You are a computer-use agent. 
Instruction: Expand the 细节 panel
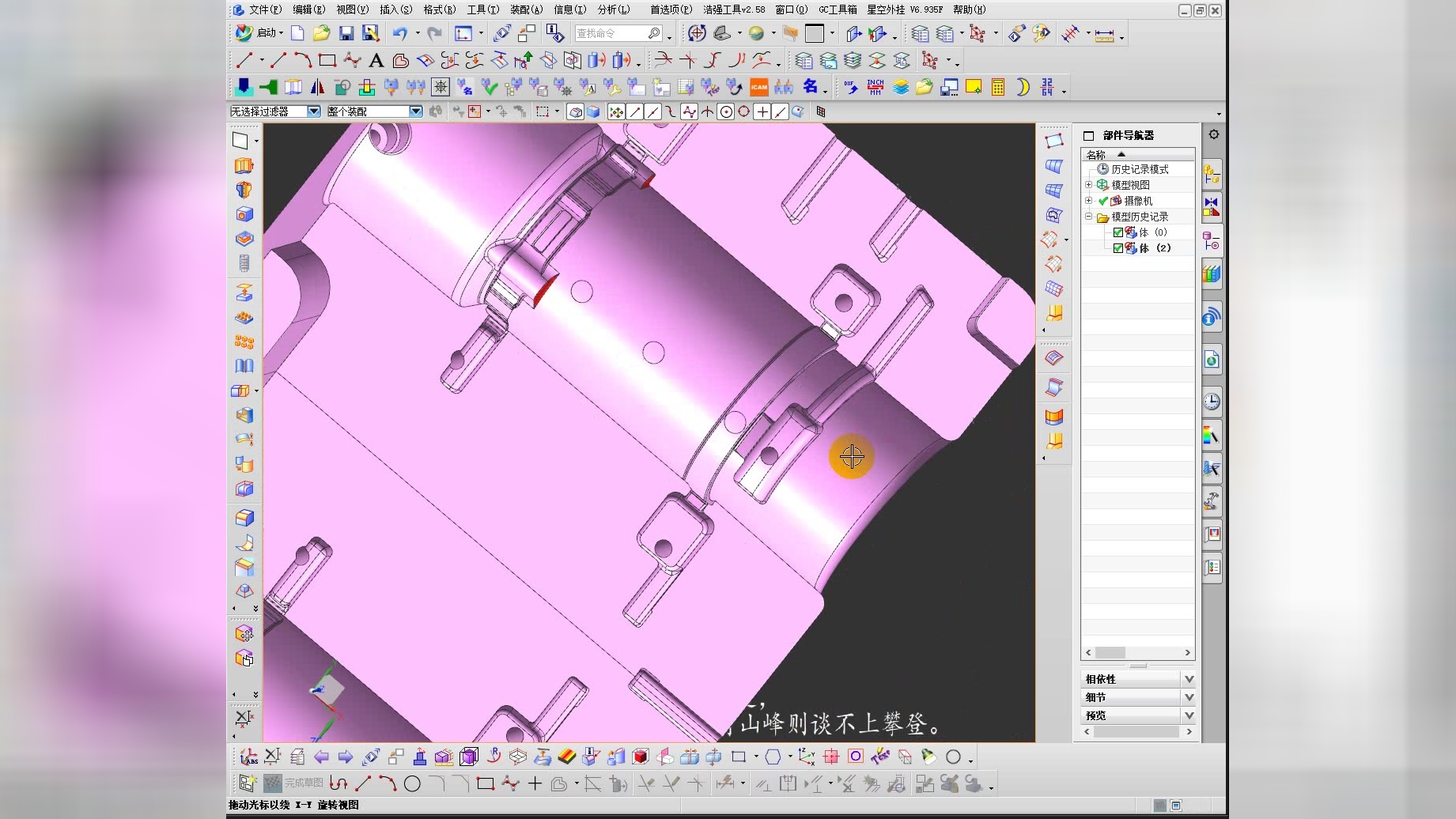point(1137,697)
